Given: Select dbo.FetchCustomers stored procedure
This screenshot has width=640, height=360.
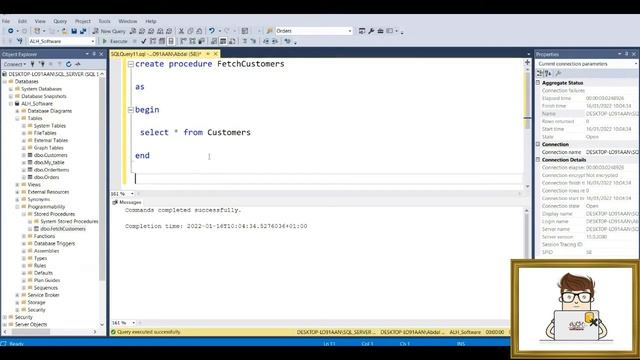Looking at the screenshot, I should click(63, 229).
